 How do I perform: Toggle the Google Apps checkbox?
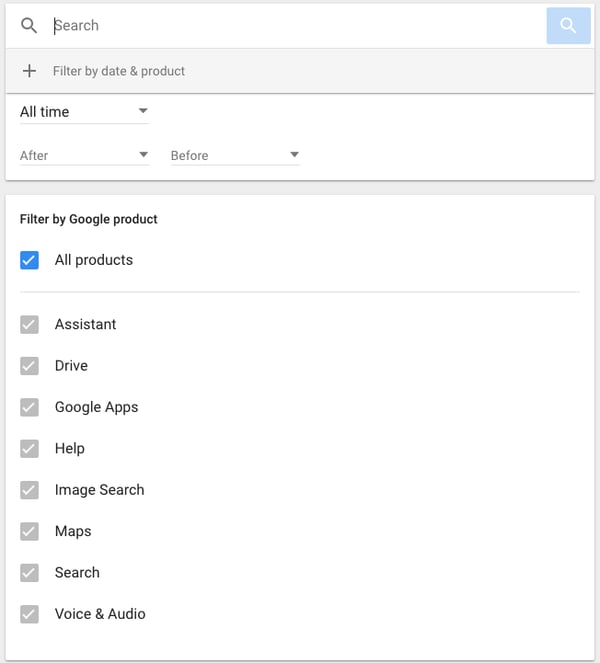pos(30,407)
